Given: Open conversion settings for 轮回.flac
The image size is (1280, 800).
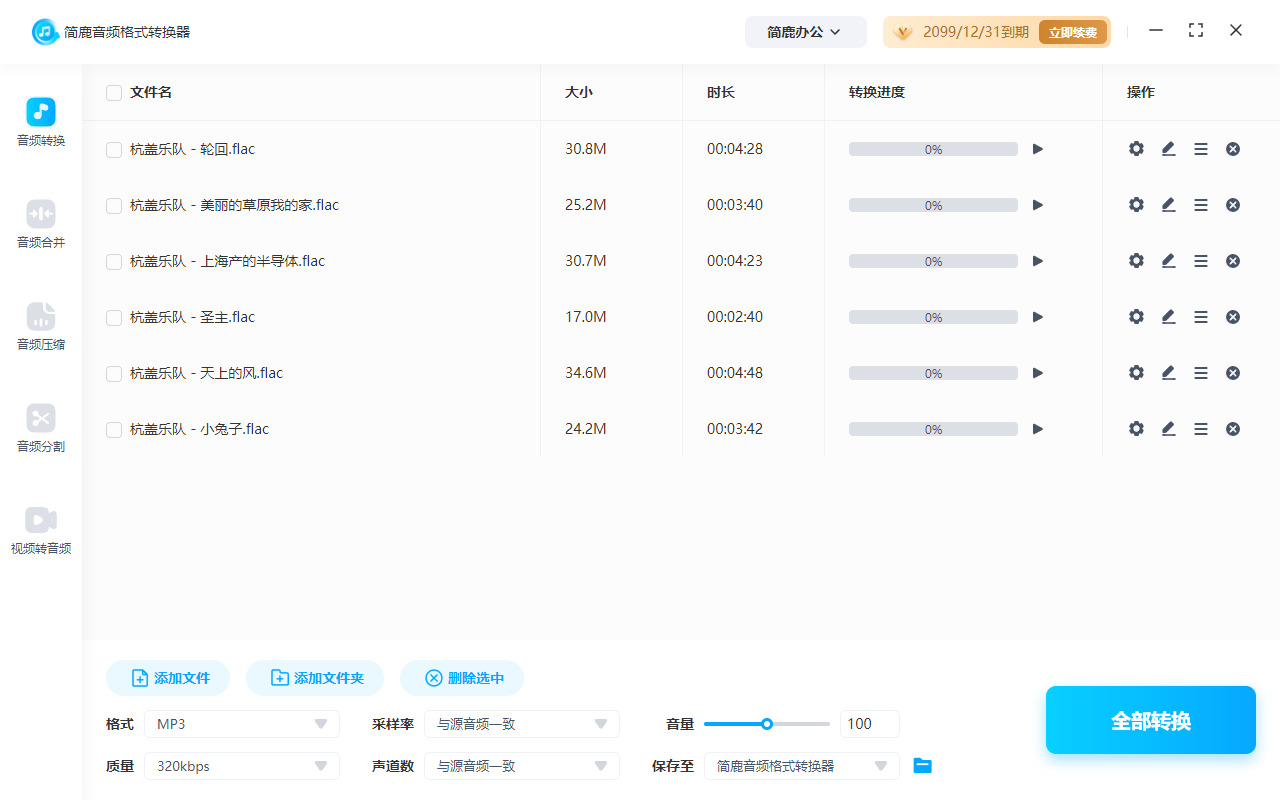Looking at the screenshot, I should point(1136,148).
